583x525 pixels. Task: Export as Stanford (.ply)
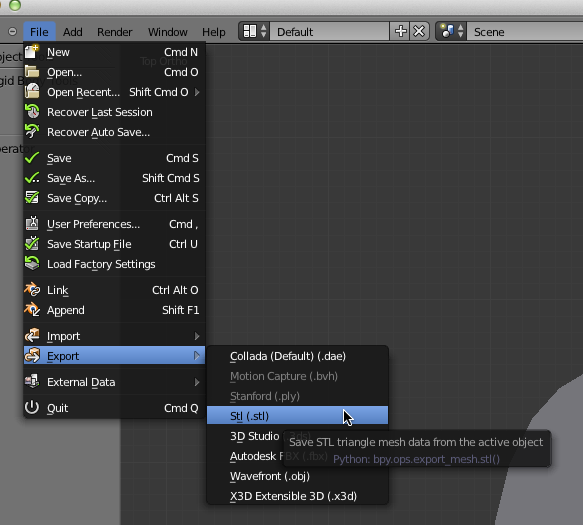tap(297, 396)
